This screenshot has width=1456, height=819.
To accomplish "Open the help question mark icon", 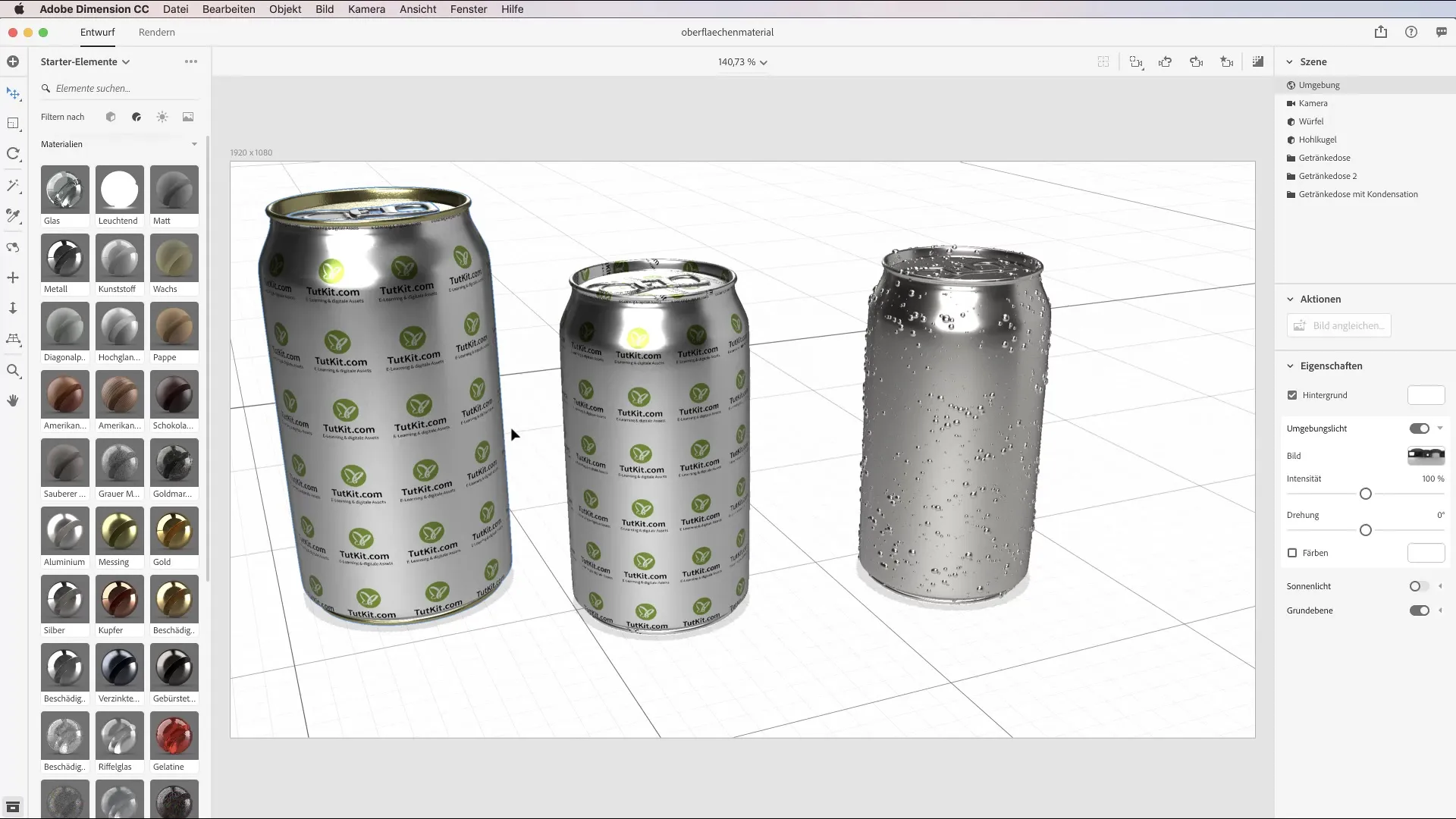I will point(1411,32).
